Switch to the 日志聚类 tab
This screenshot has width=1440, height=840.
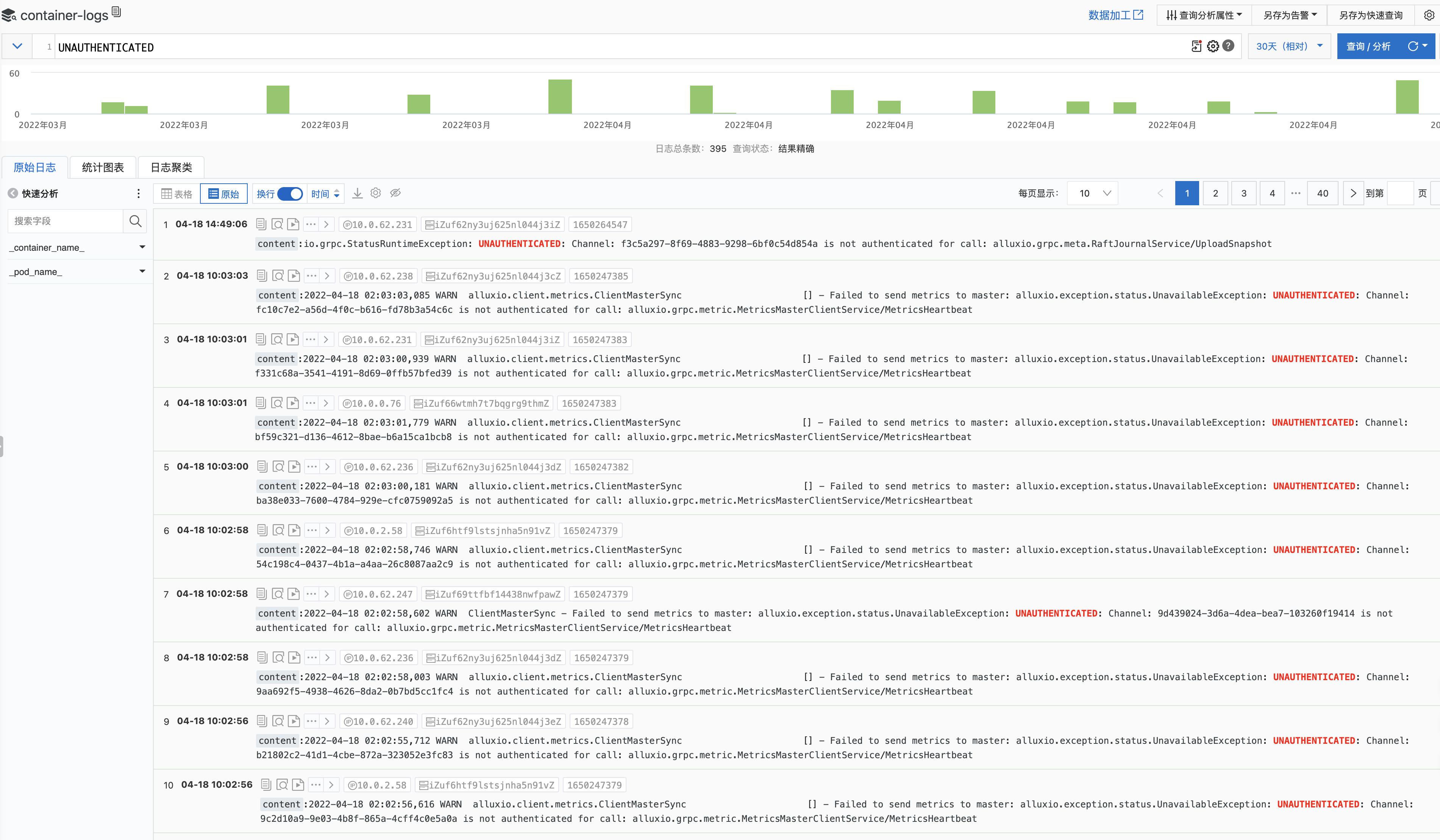pos(170,167)
